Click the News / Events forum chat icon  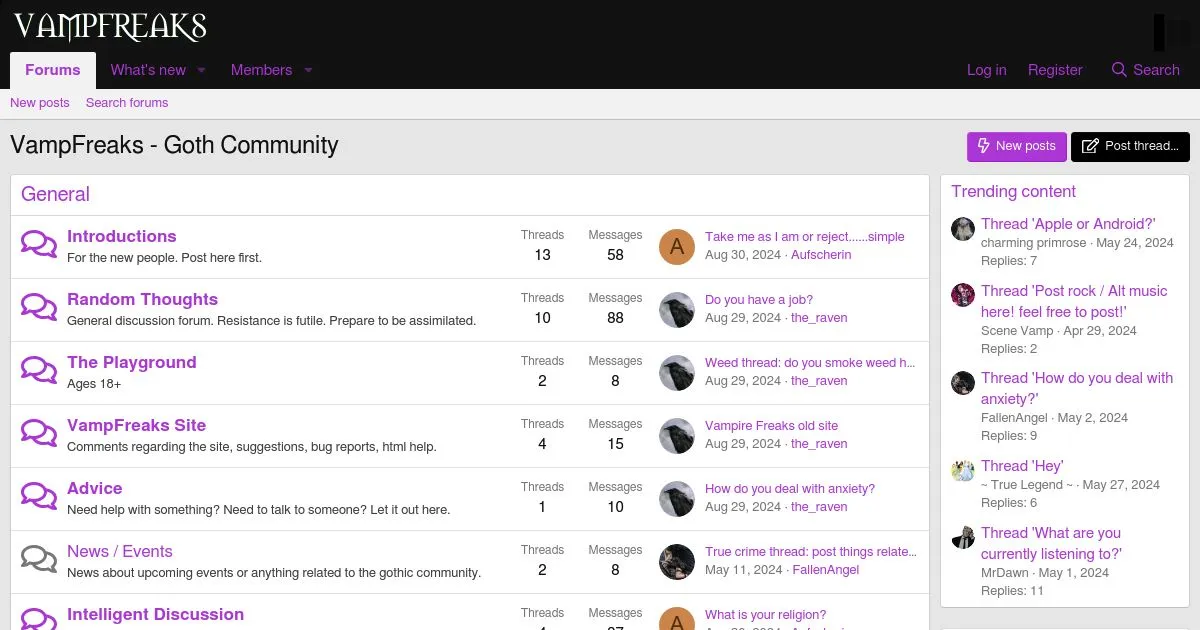(x=39, y=560)
